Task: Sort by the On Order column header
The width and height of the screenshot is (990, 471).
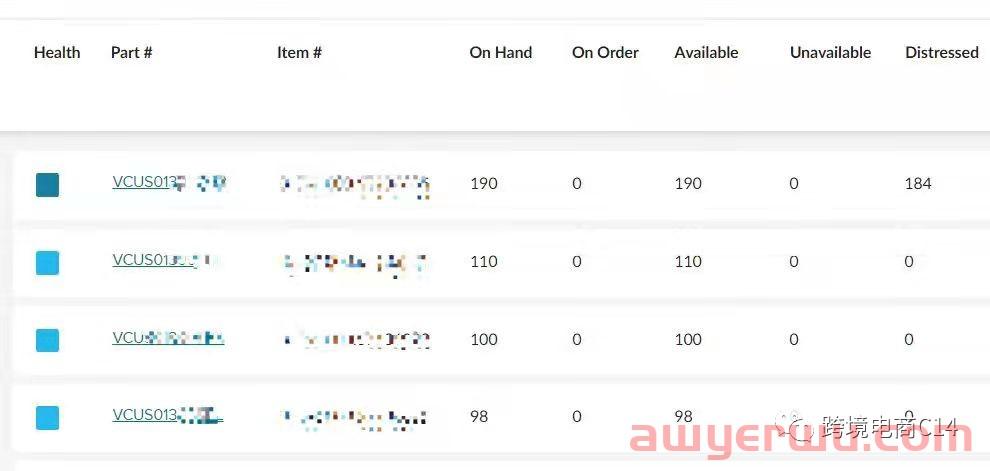Action: click(x=605, y=52)
